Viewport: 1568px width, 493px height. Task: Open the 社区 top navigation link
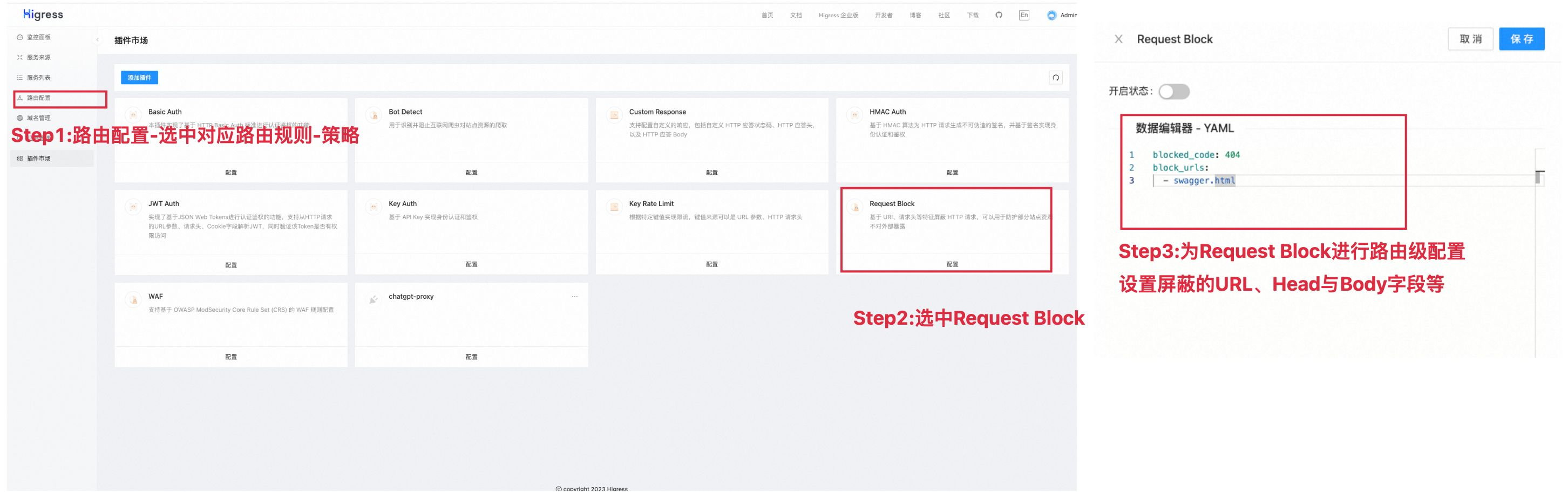click(x=944, y=15)
